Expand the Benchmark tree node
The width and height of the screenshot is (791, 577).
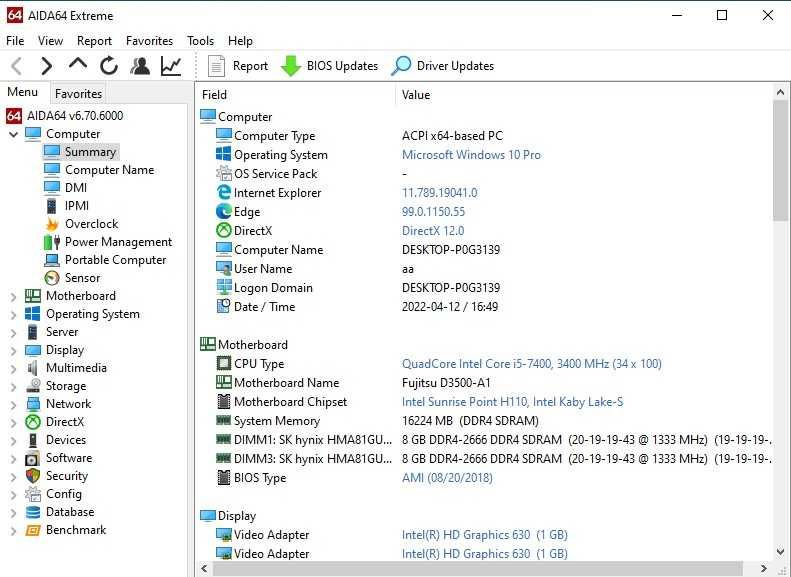pos(14,531)
